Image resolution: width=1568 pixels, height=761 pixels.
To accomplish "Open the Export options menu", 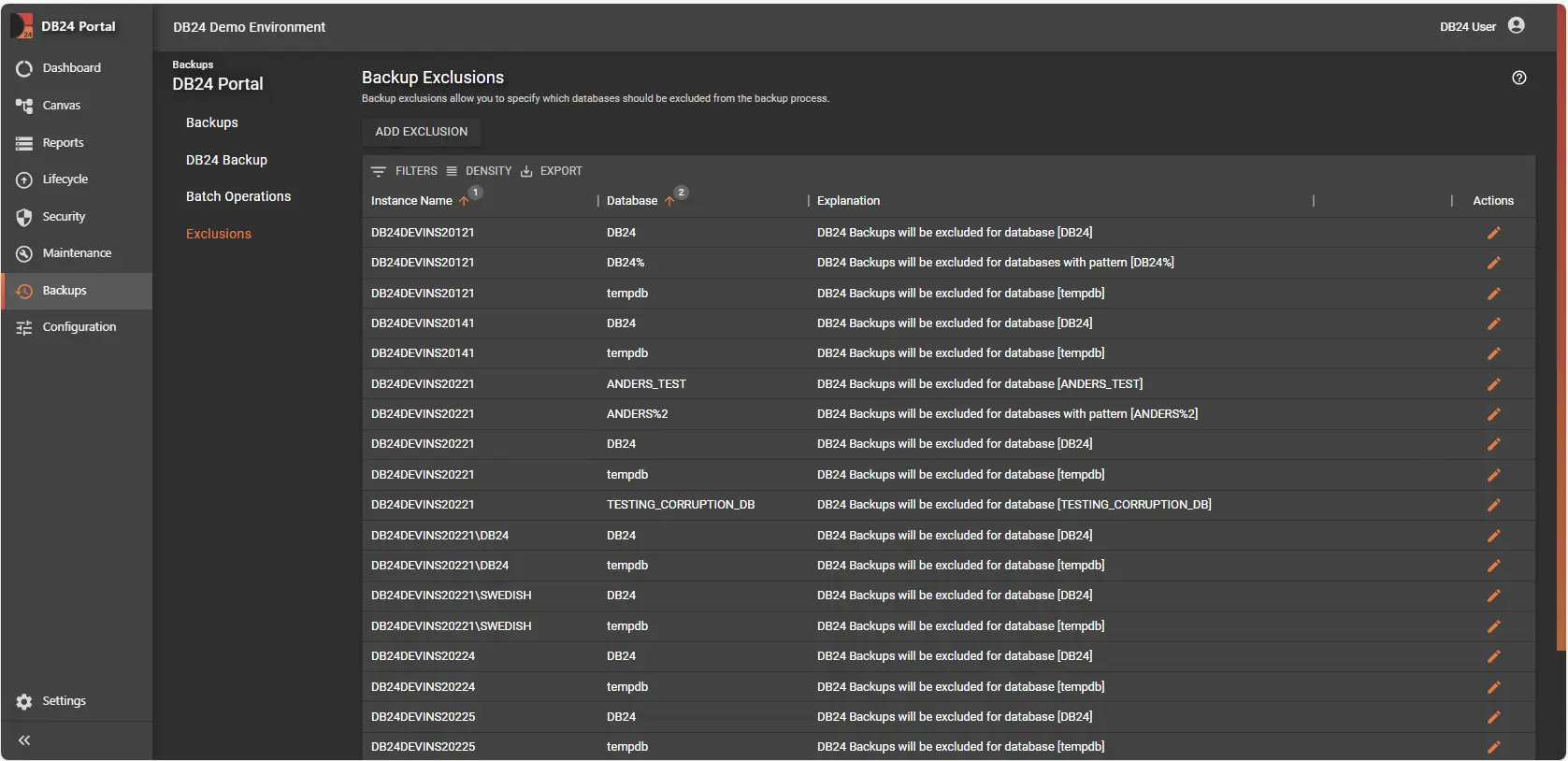I will point(551,171).
